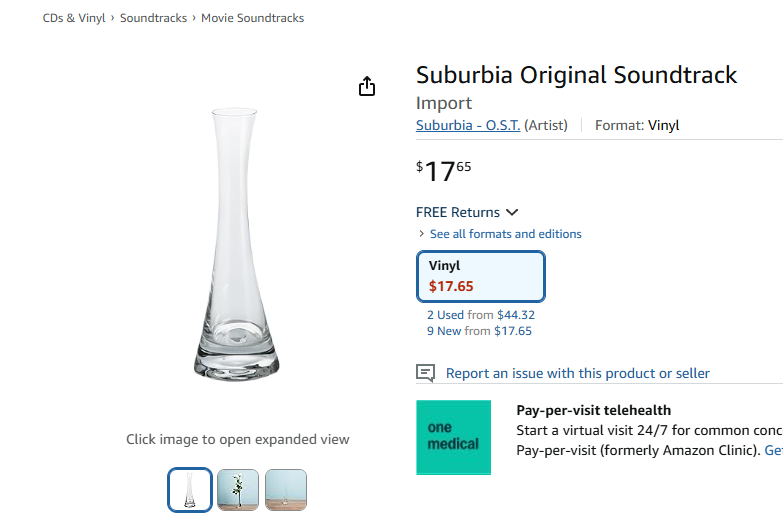The width and height of the screenshot is (783, 516).
Task: Select the third product thumbnail
Action: (x=286, y=490)
